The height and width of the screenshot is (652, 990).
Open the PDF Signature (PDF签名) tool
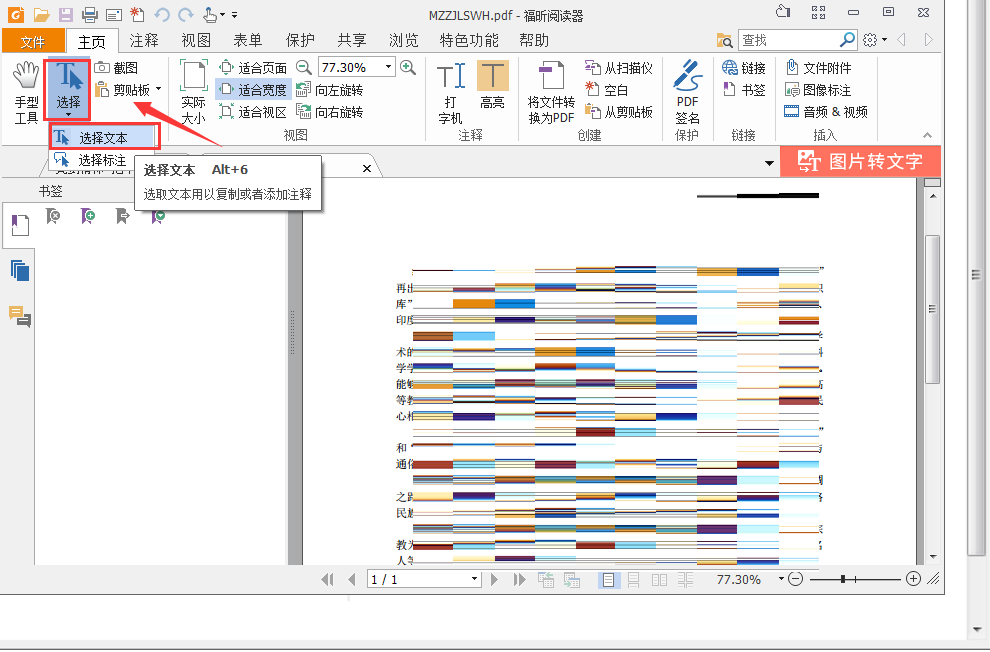pyautogui.click(x=687, y=88)
